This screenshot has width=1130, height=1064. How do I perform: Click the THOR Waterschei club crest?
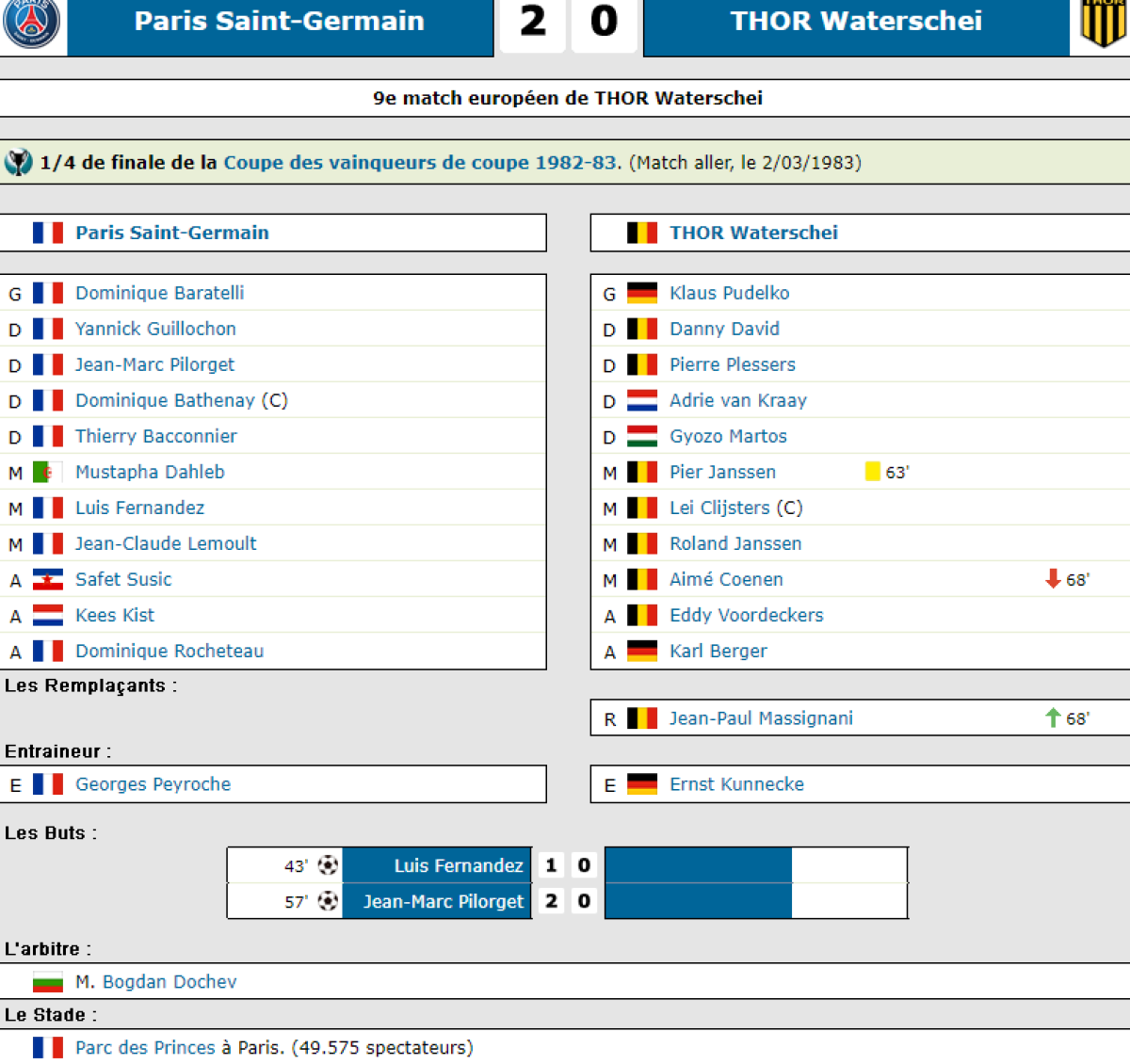coord(1103,23)
